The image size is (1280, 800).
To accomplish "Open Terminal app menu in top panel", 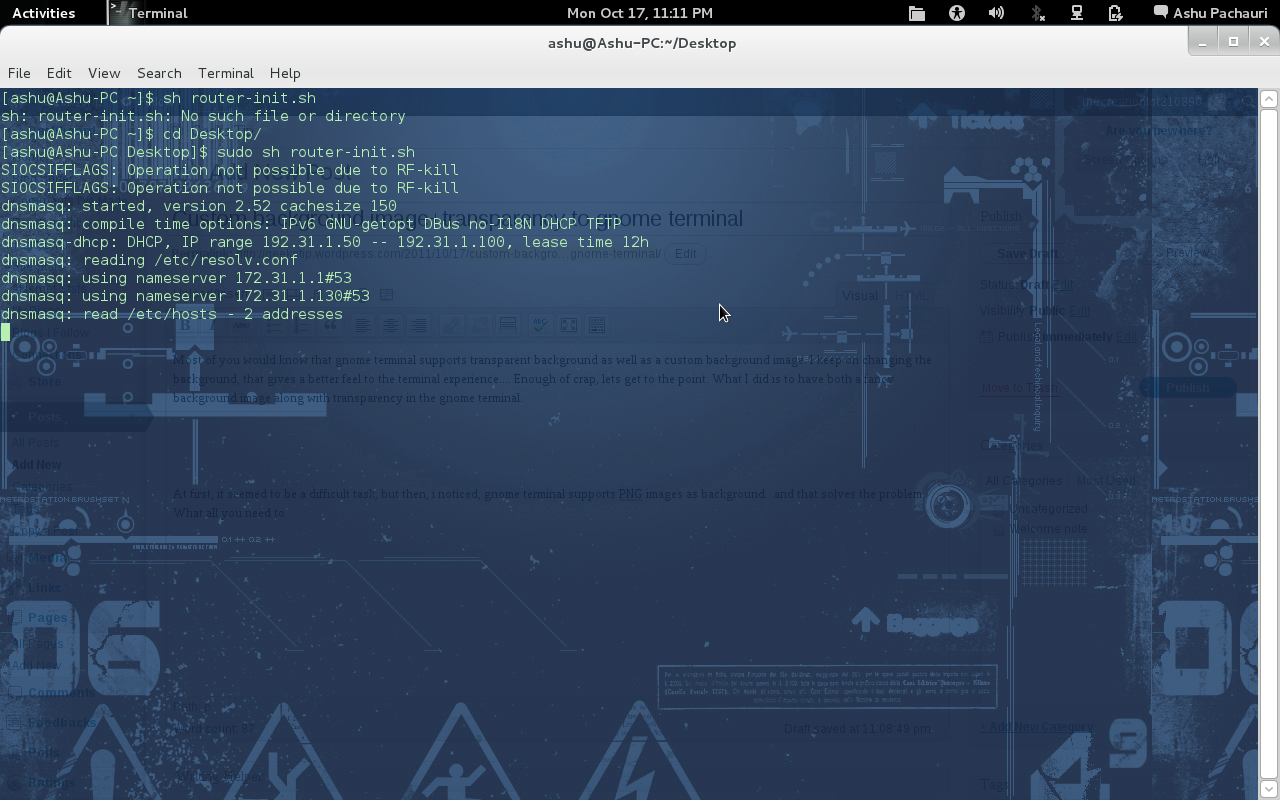I will pos(149,13).
